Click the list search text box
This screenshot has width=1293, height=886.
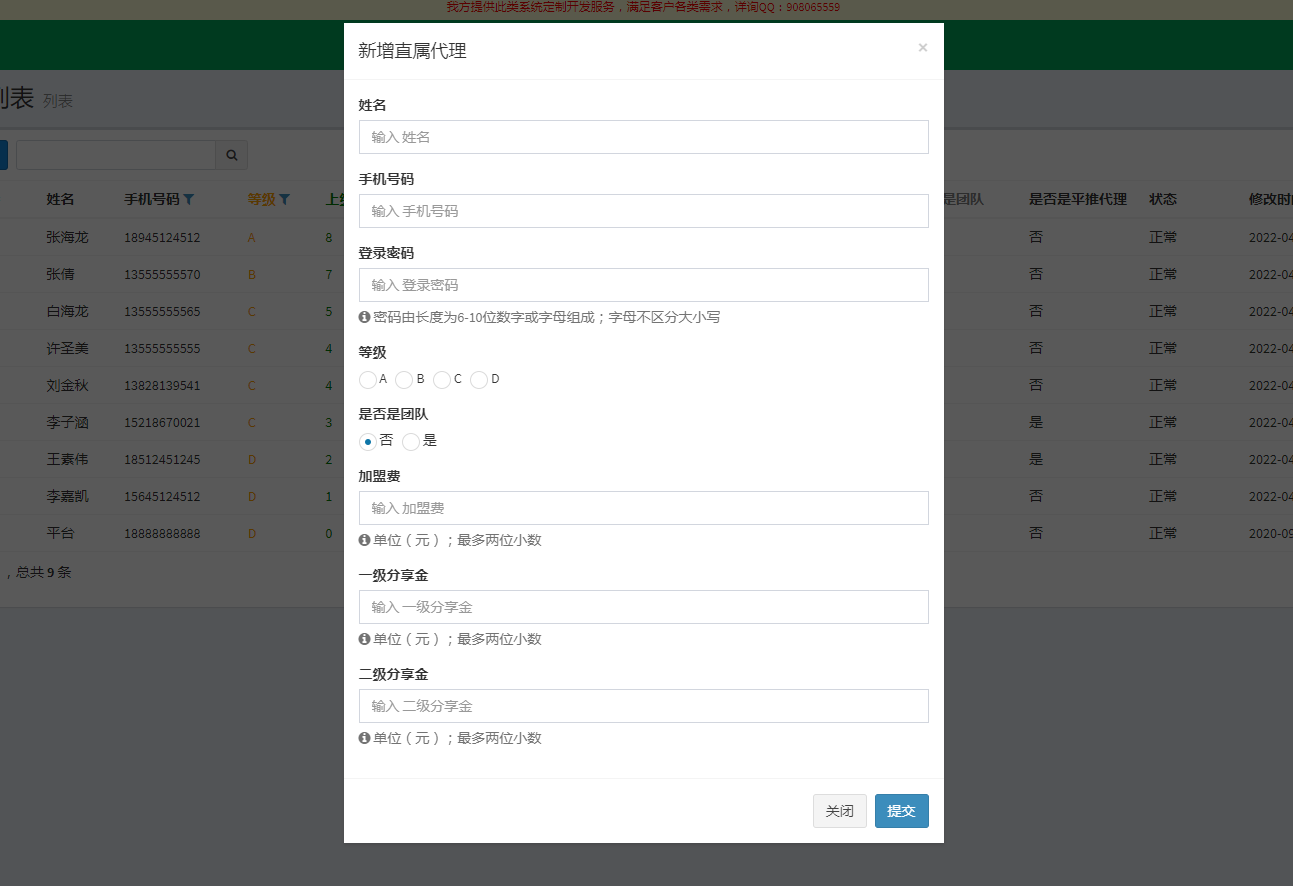click(x=115, y=155)
